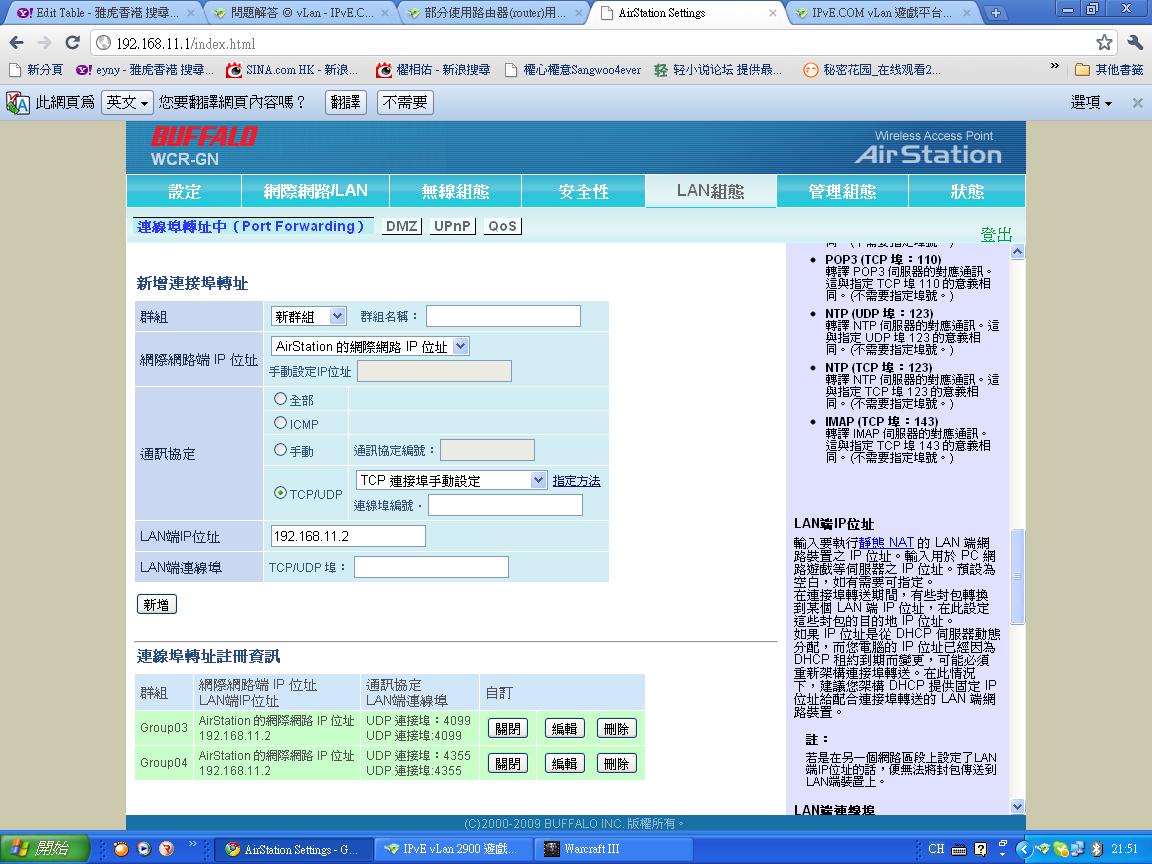
Task: Select the 手動 protocol radio button
Action: pos(280,450)
